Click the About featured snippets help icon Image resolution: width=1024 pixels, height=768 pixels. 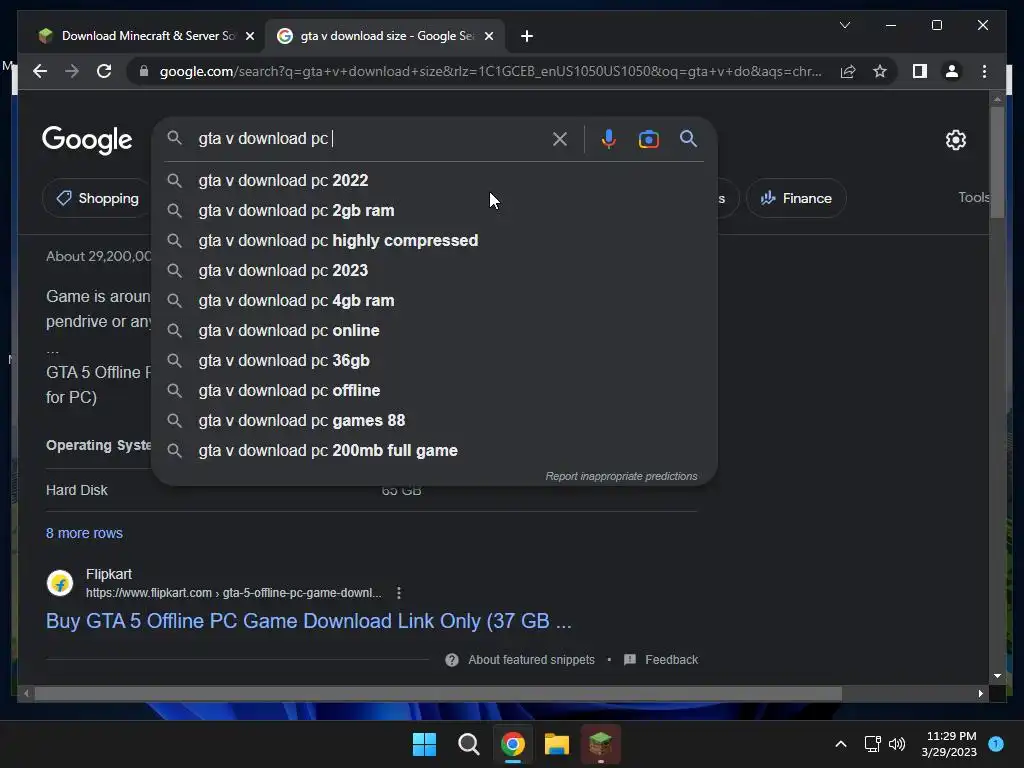(451, 660)
